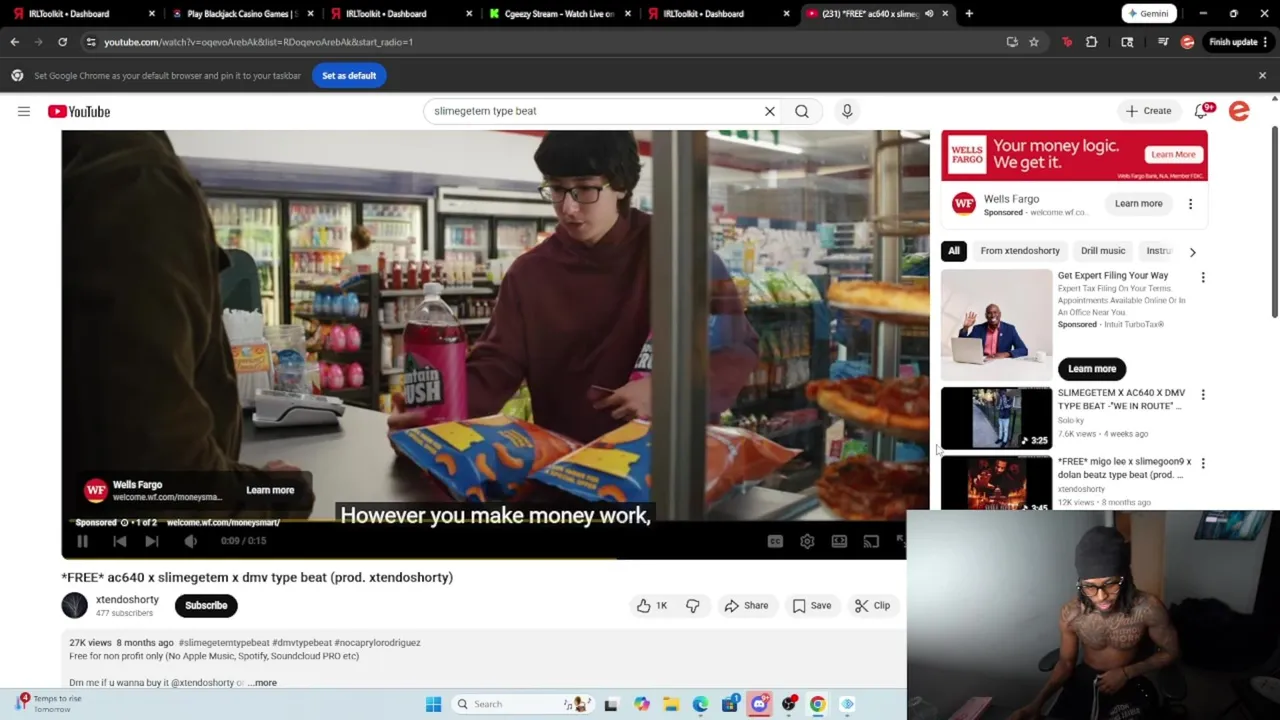Select the All filter chip
Viewport: 1280px width, 720px height.
point(954,251)
